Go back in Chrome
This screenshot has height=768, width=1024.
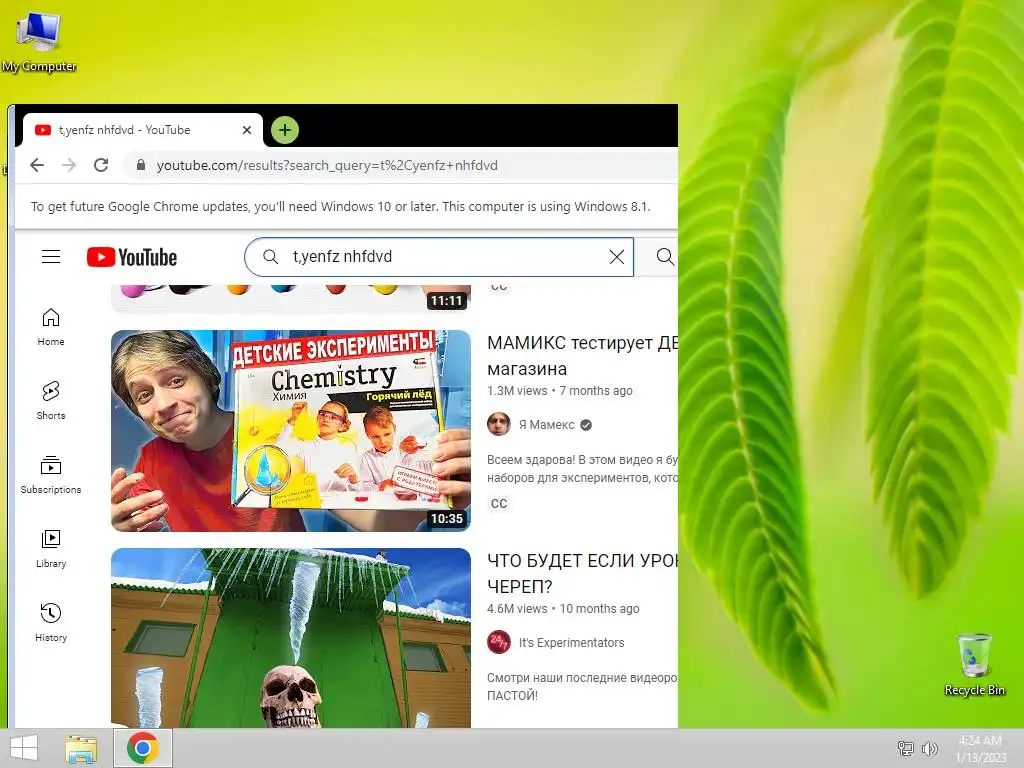tap(37, 165)
